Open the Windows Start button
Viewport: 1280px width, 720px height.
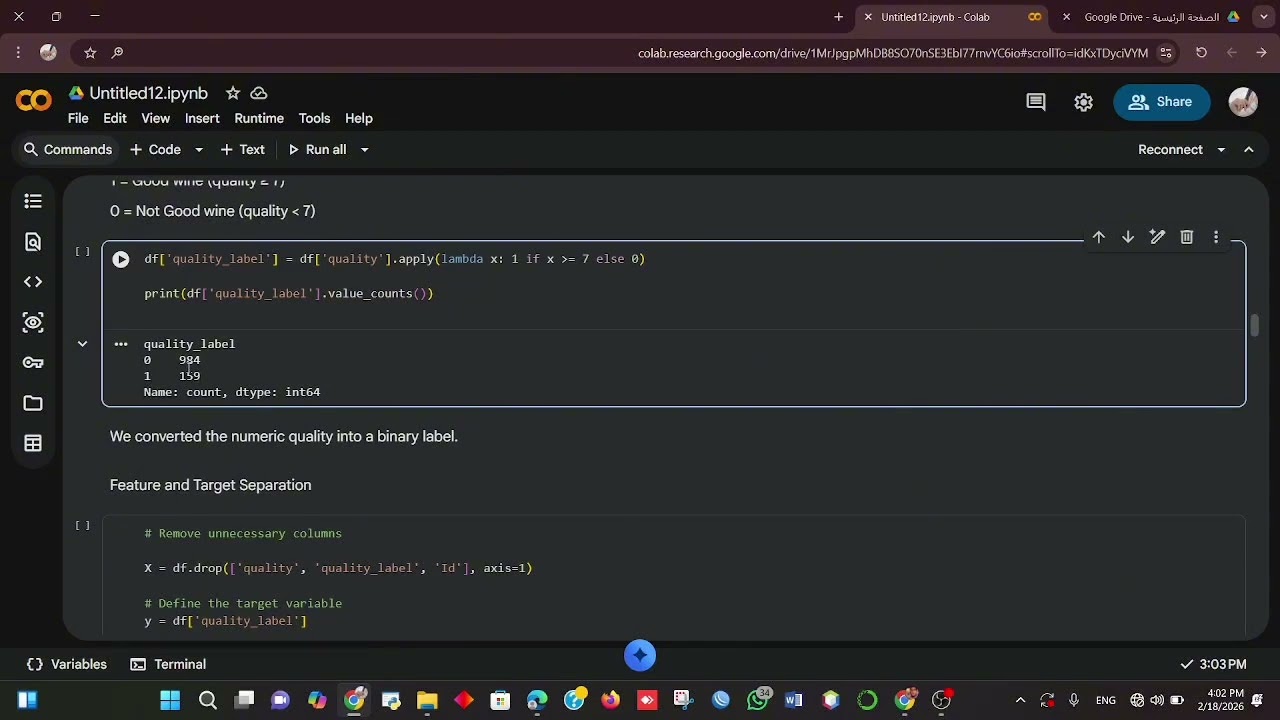[170, 700]
